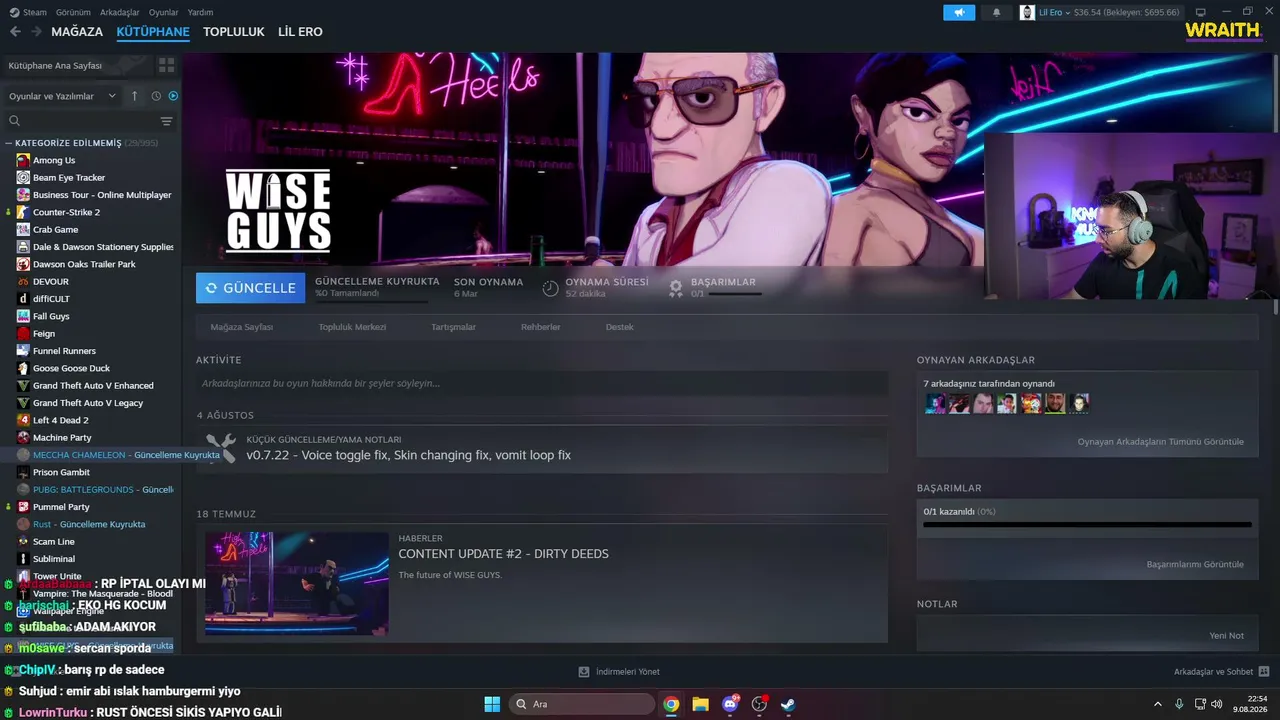The height and width of the screenshot is (720, 1280).
Task: Click the Windows taskbar search box
Action: 581,704
